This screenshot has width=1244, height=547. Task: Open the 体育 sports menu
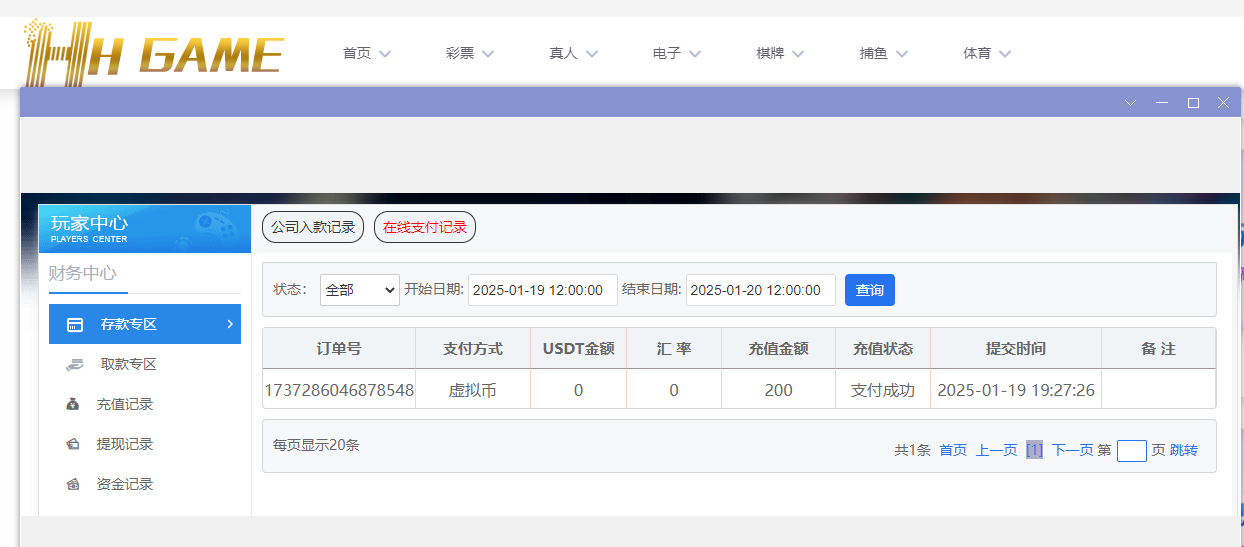pos(986,54)
